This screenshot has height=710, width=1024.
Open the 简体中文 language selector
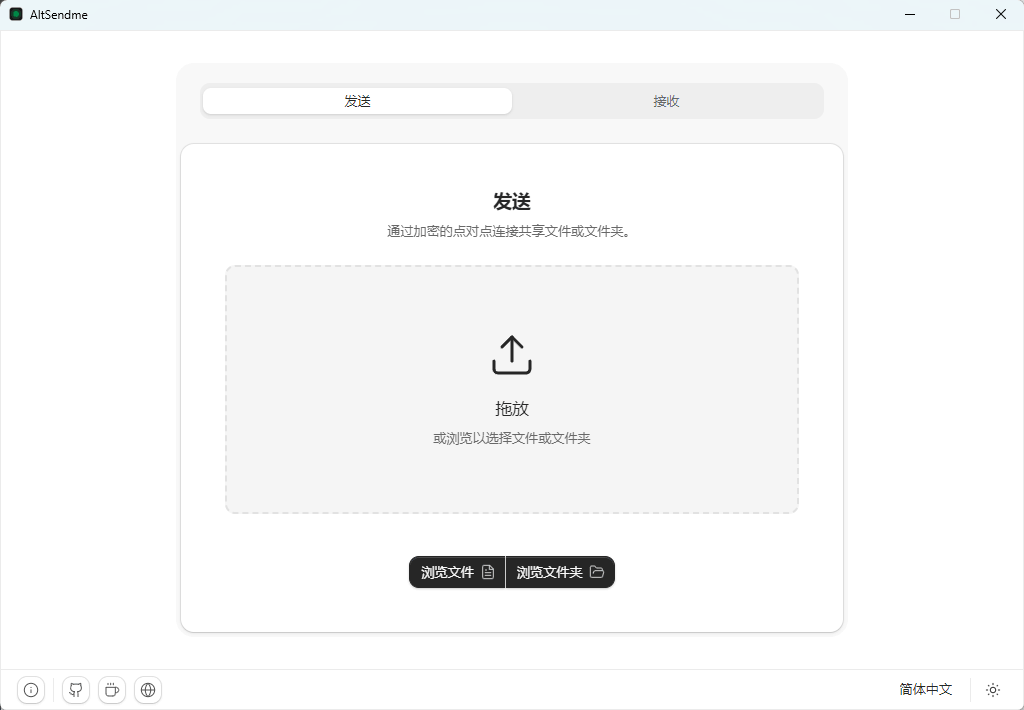click(x=925, y=690)
